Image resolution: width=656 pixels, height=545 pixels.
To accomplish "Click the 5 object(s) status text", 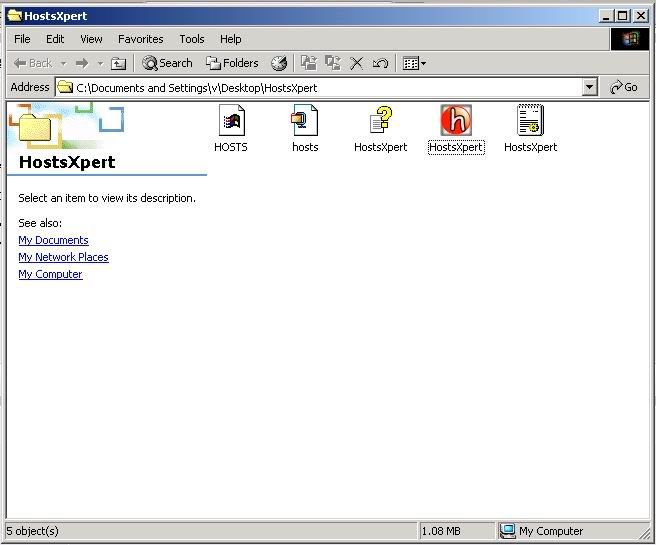I will pyautogui.click(x=32, y=531).
